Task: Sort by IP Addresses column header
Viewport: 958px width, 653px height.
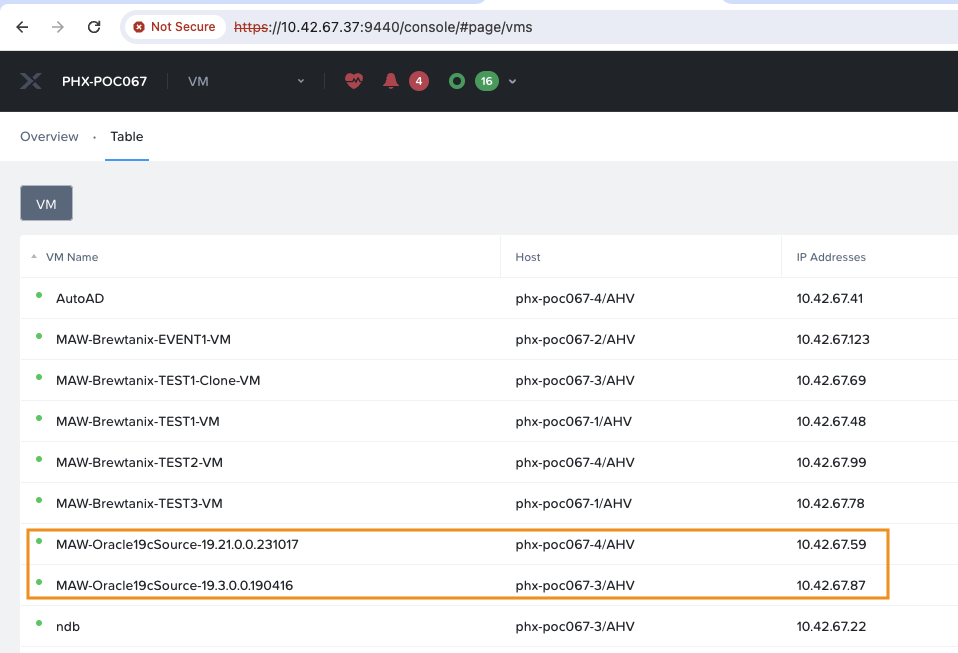Action: (831, 257)
